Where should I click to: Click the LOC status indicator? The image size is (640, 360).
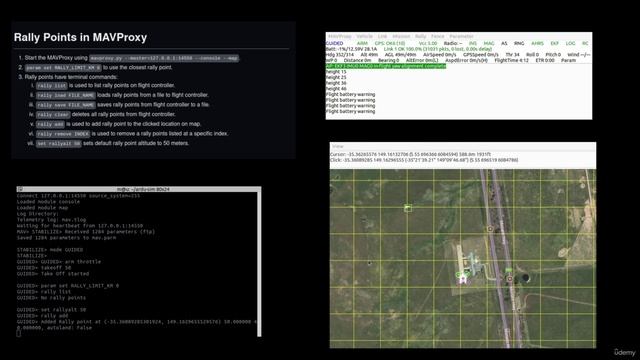coord(570,43)
